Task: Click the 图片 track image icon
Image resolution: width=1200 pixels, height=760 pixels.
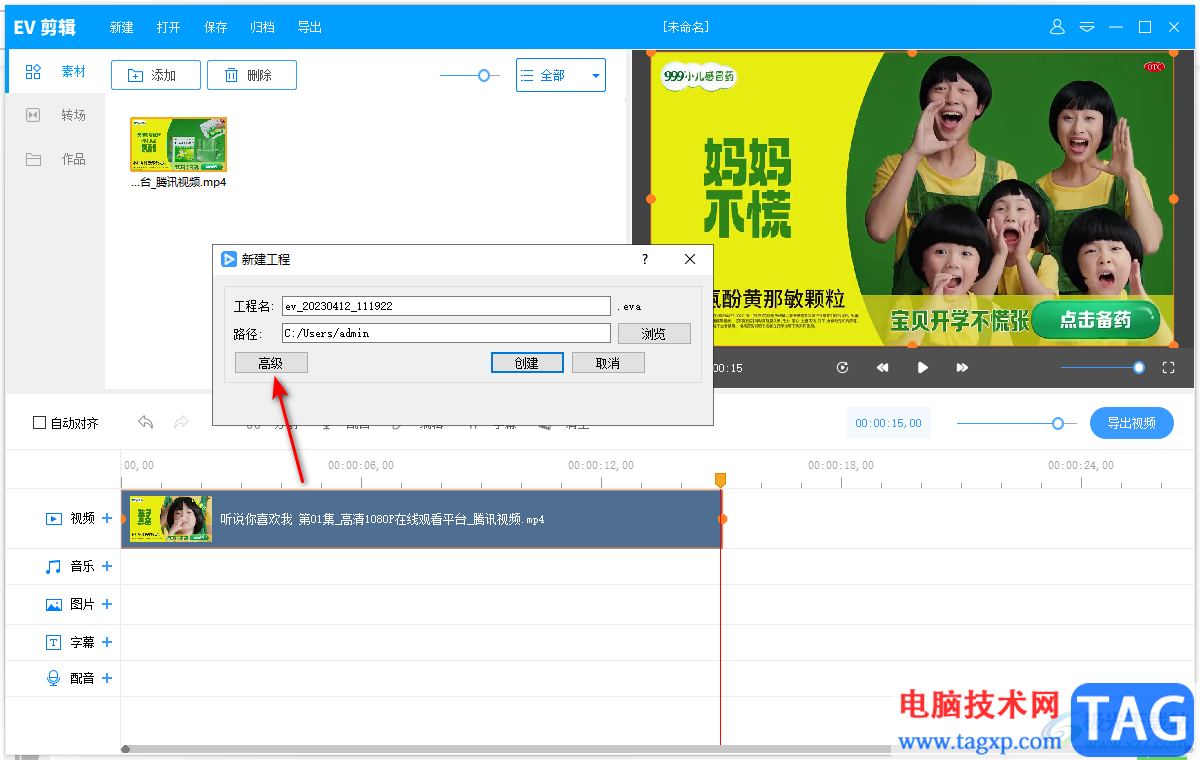Action: tap(54, 604)
